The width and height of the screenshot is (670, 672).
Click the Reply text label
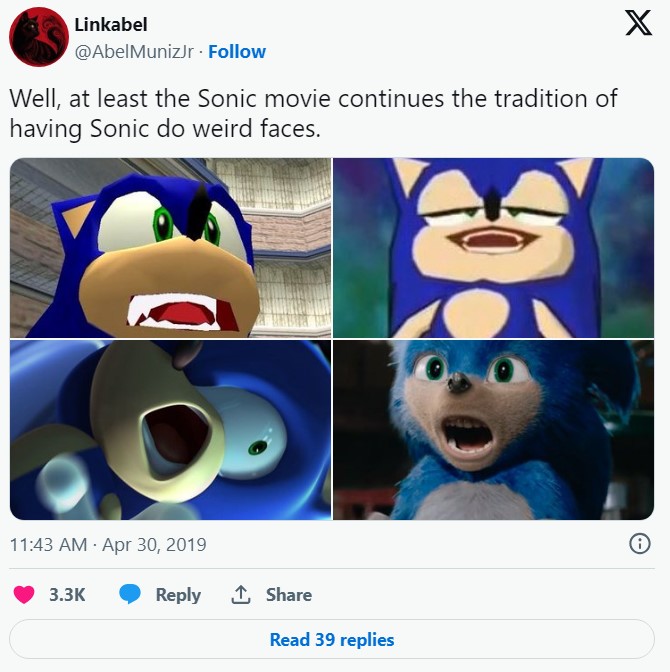pos(178,594)
